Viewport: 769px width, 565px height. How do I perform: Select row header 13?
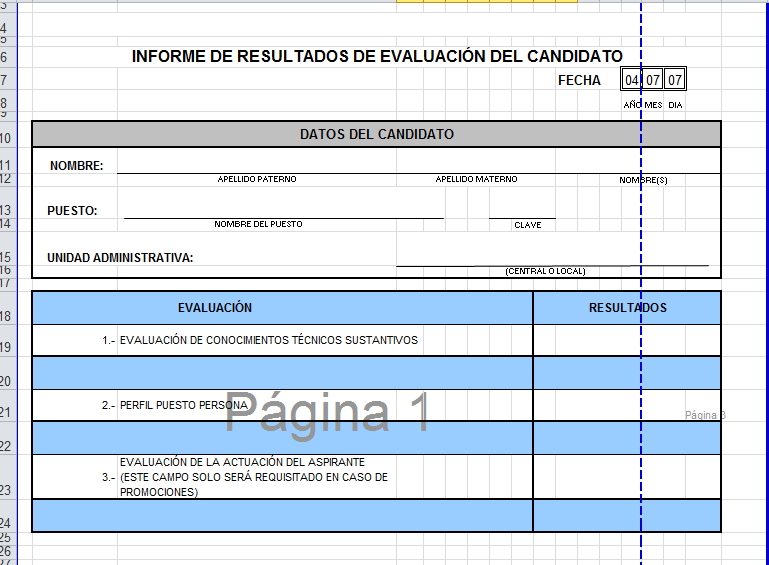click(8, 204)
